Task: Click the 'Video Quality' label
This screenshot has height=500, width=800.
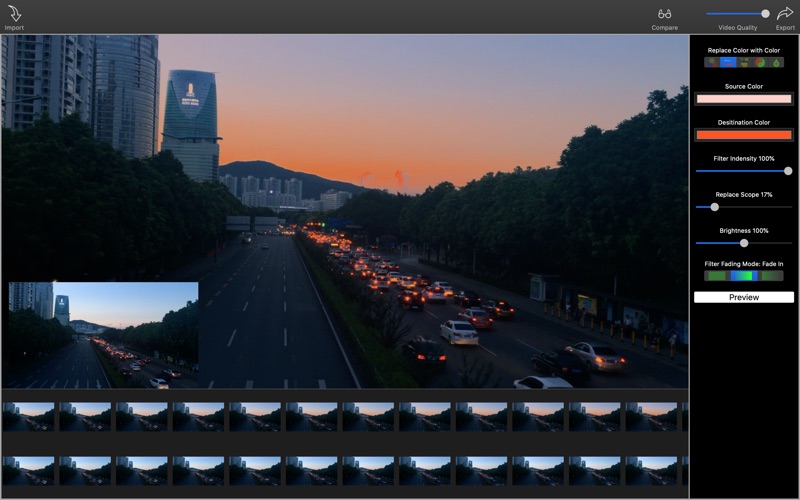Action: click(x=738, y=28)
